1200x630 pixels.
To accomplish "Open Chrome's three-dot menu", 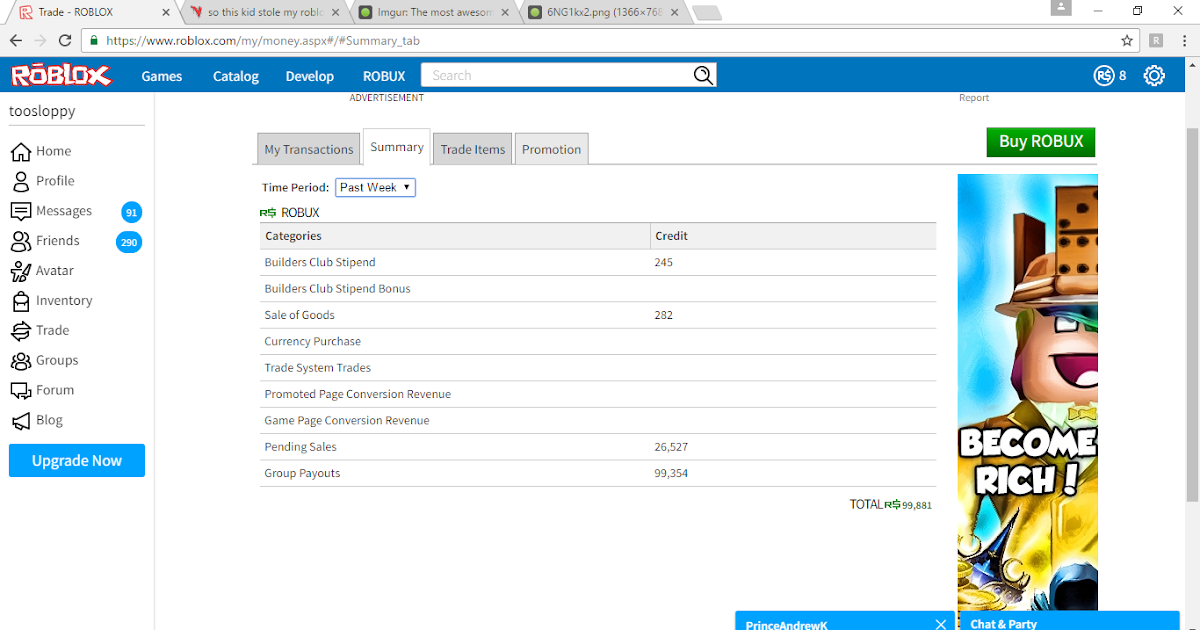I will (x=1185, y=41).
